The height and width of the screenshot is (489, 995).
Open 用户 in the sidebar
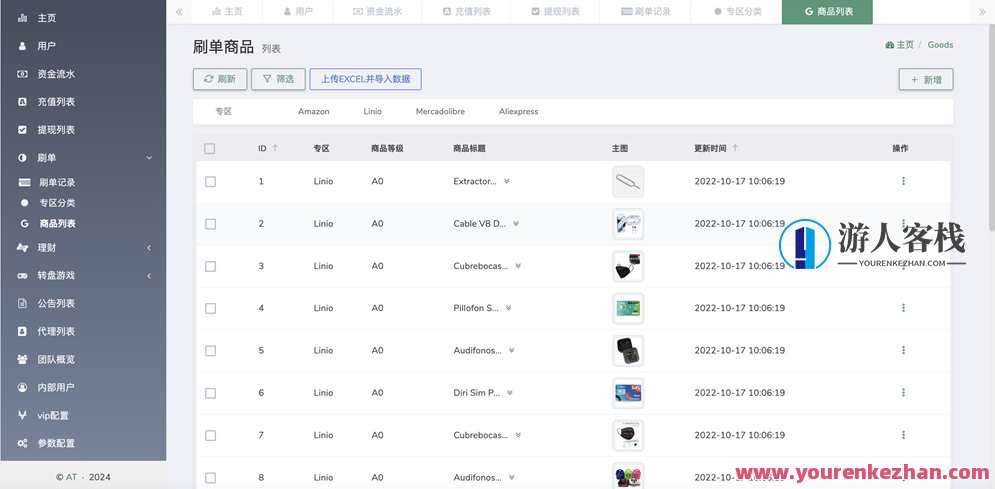[x=82, y=46]
